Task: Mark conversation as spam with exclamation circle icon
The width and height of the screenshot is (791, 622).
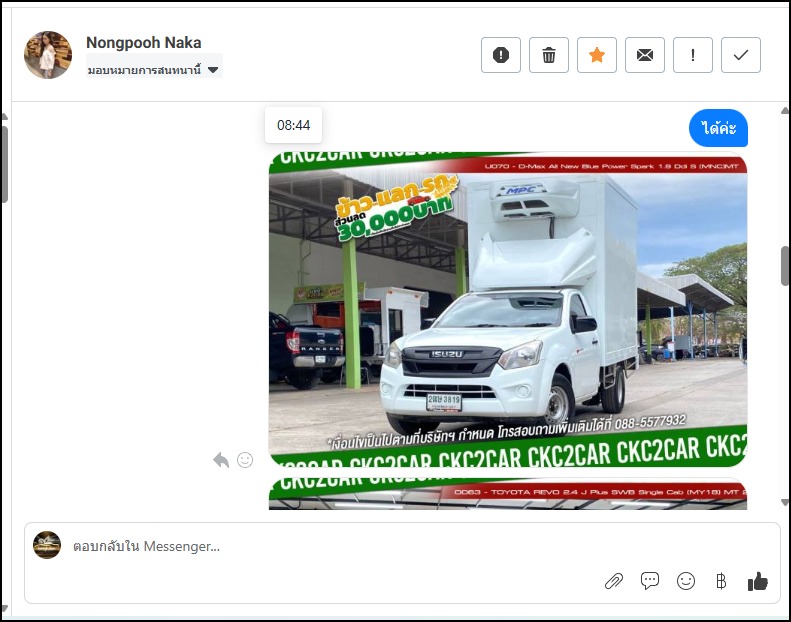Action: 500,55
